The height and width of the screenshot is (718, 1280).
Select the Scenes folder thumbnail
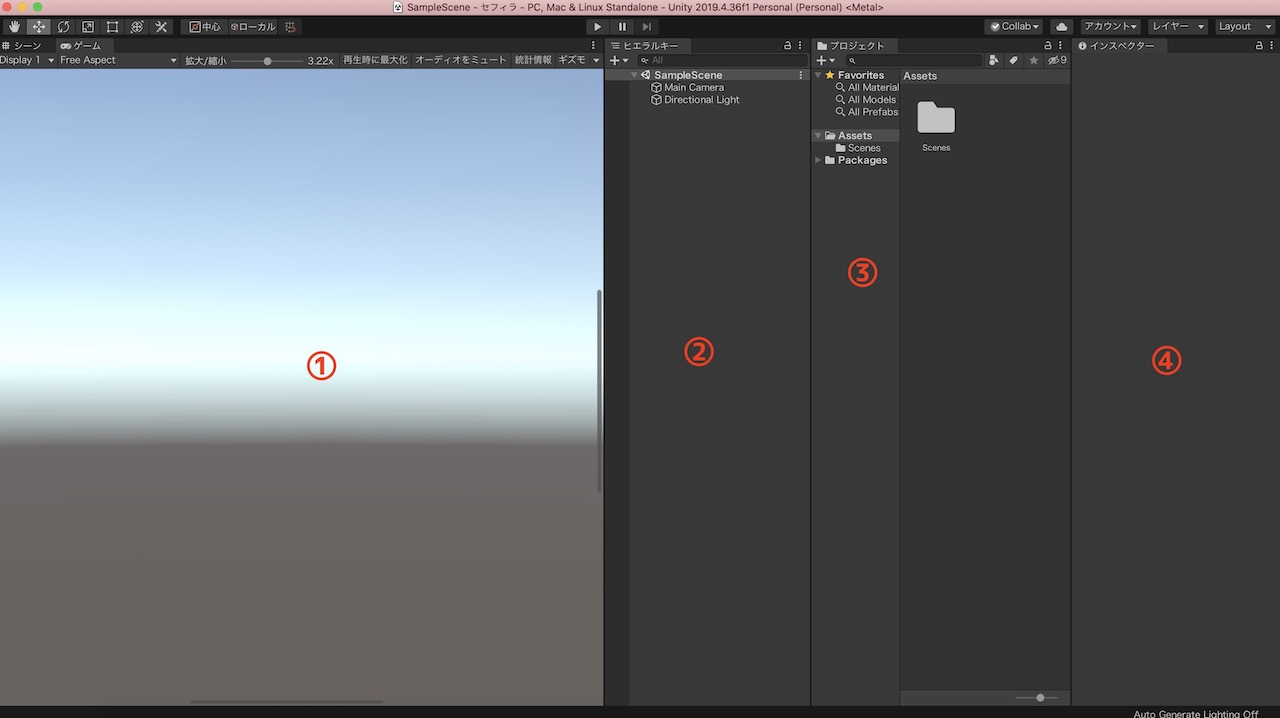click(935, 120)
